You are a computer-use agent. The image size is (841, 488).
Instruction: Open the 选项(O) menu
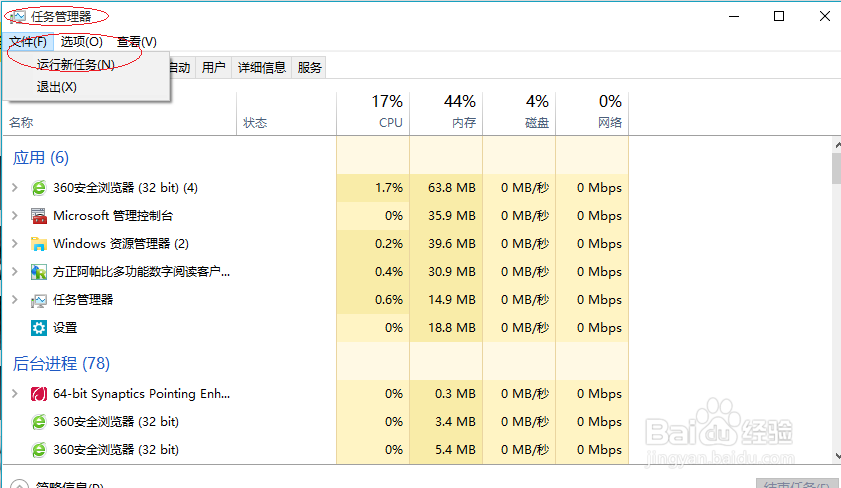[82, 42]
